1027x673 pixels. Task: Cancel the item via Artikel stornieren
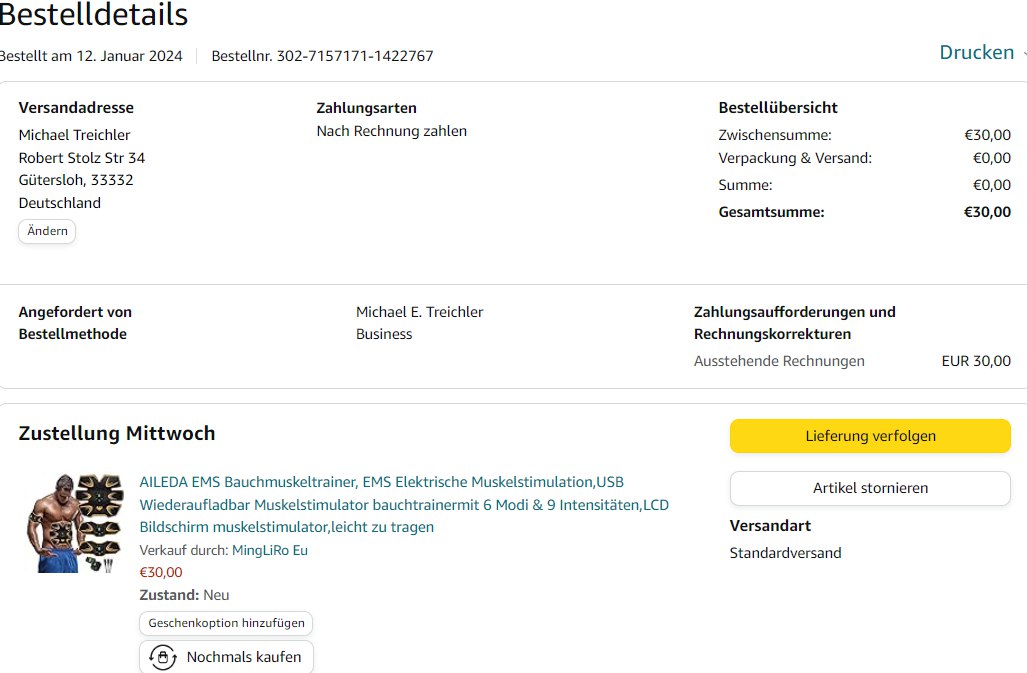(870, 488)
